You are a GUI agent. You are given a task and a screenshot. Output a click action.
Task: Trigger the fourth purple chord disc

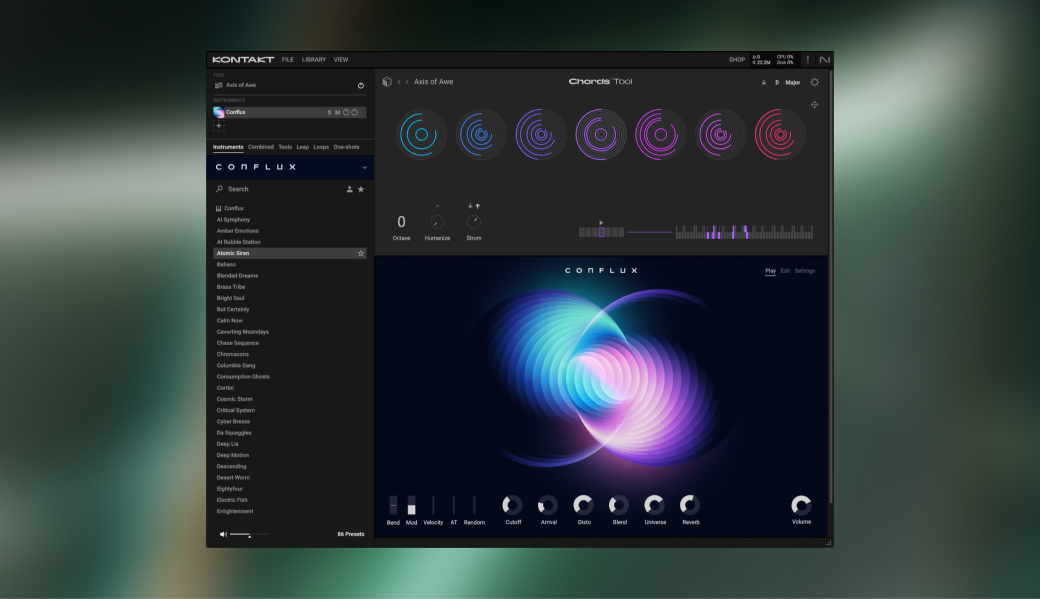click(x=600, y=135)
